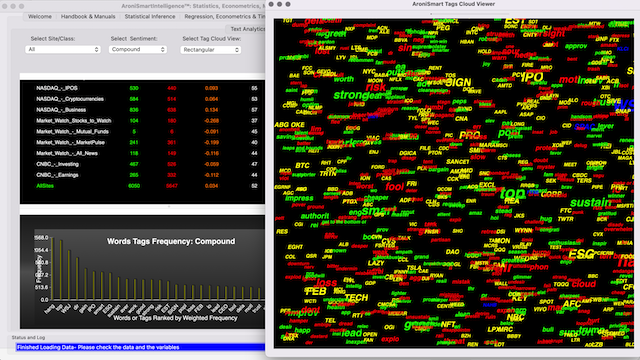
Task: Click the red risk tag in the cloud
Action: [376, 87]
